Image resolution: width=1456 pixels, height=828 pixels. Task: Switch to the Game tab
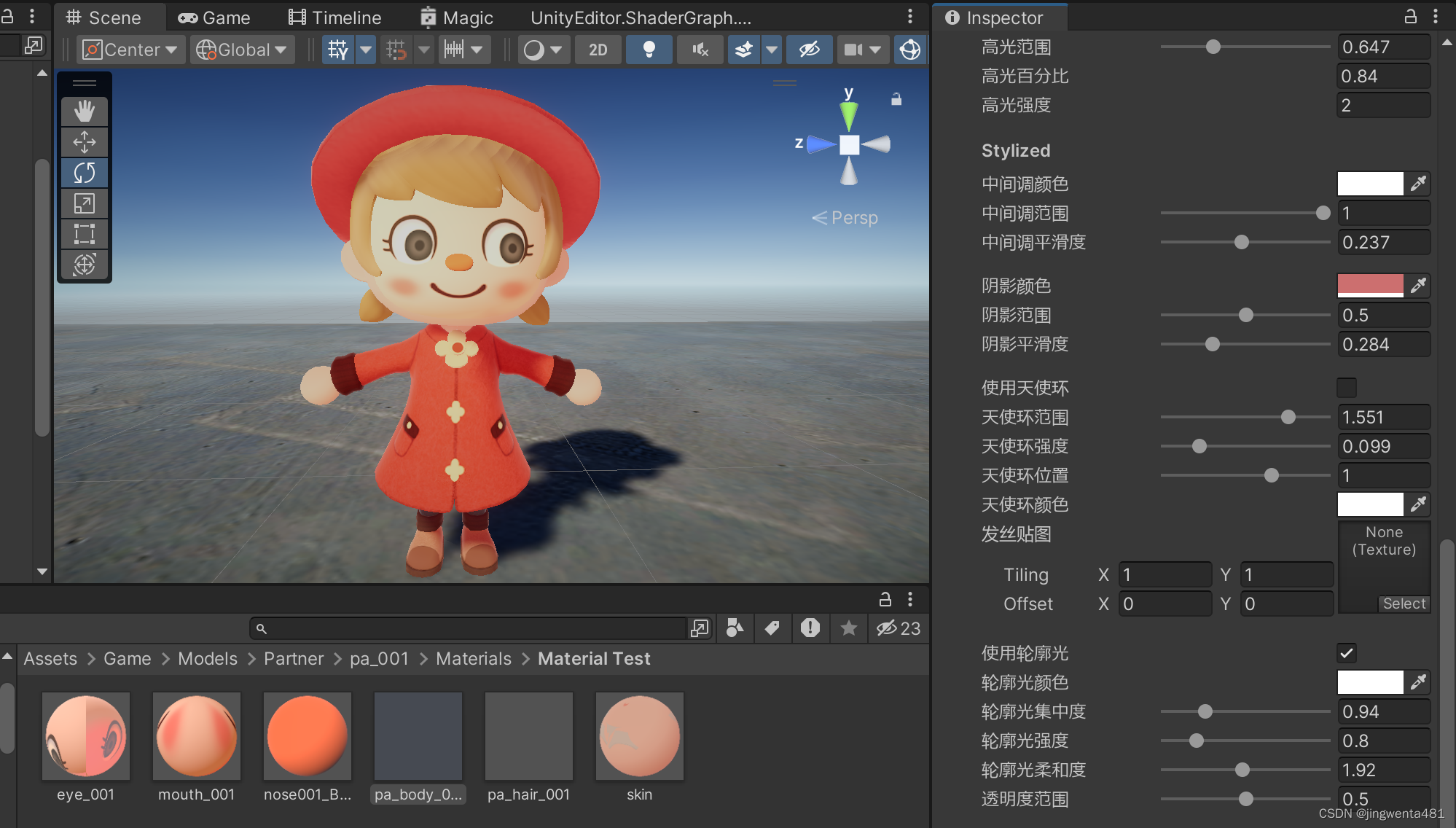click(215, 17)
